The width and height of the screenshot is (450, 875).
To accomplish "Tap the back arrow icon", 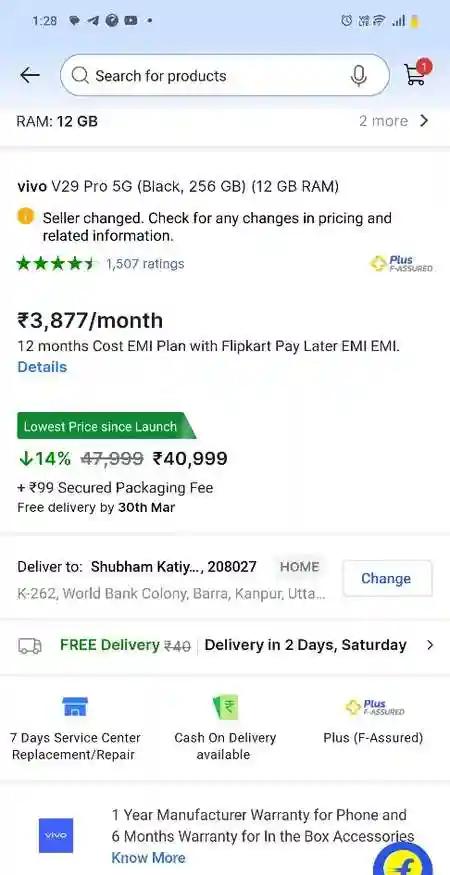I will 30,75.
